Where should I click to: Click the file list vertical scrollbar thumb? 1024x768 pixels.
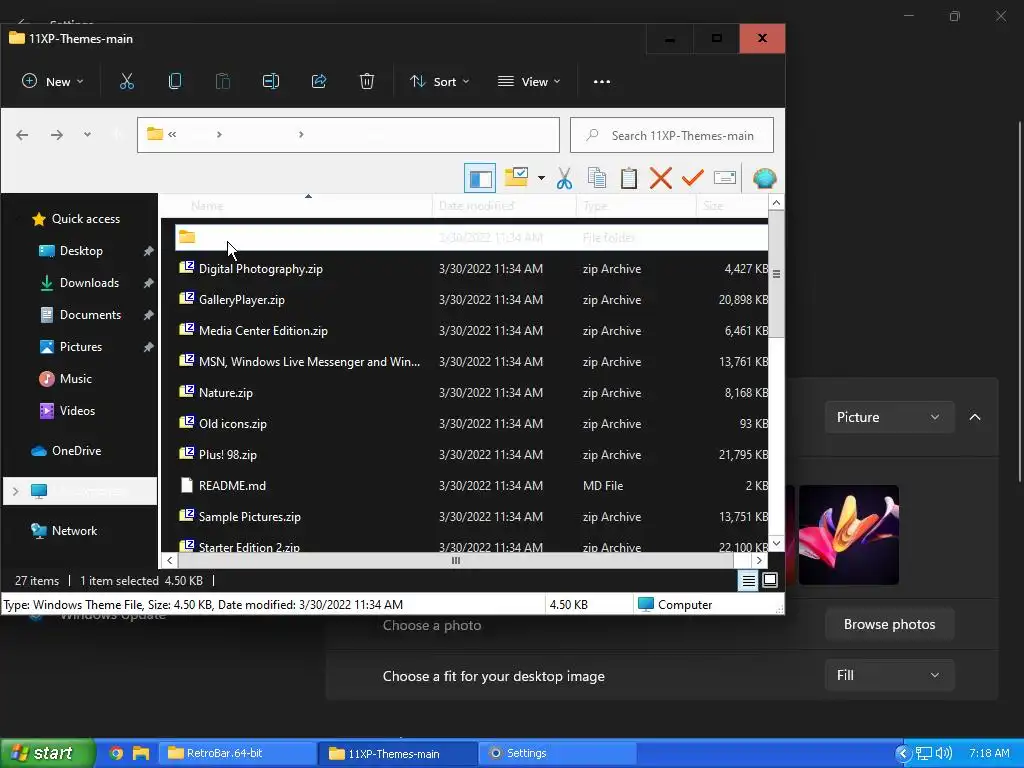click(776, 274)
